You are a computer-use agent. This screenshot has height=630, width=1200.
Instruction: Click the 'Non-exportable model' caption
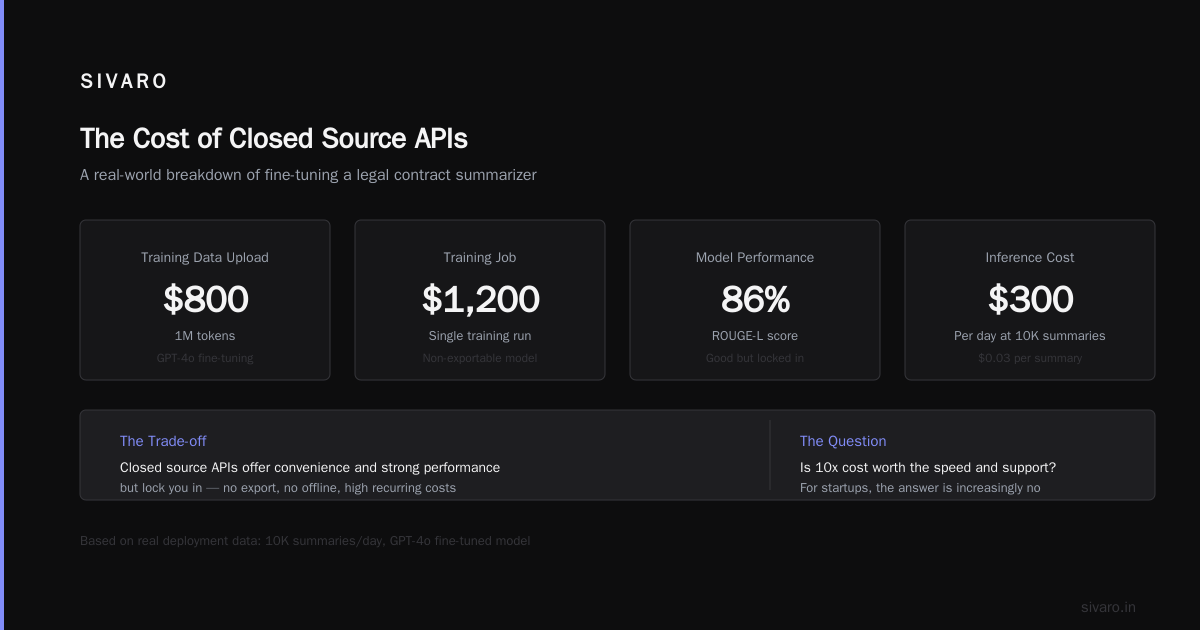pos(480,358)
